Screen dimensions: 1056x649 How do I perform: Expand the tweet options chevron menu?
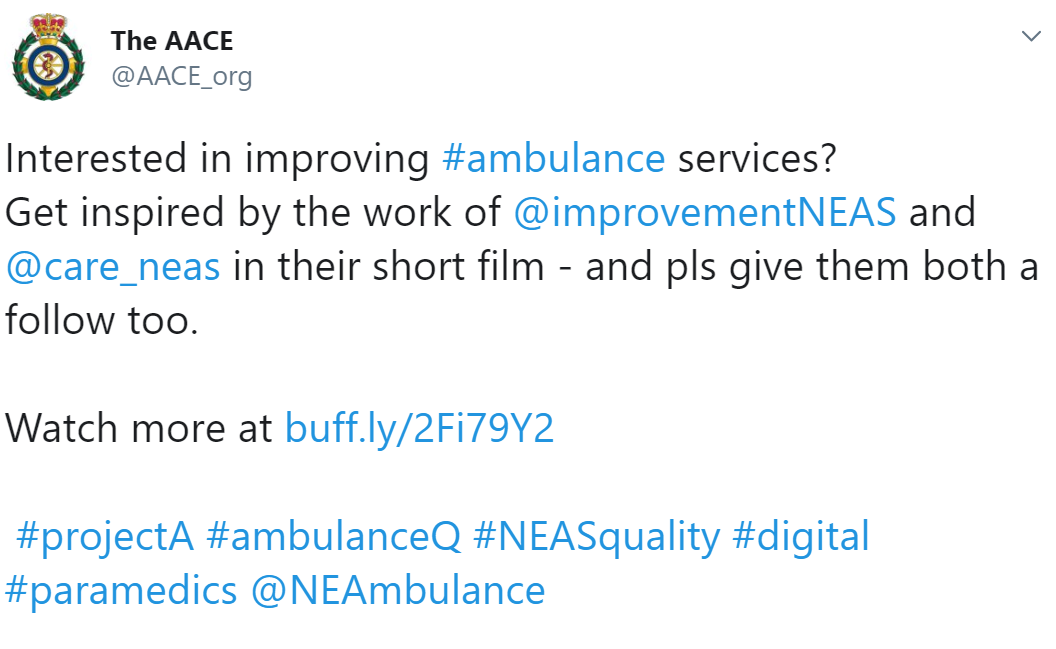1031,36
